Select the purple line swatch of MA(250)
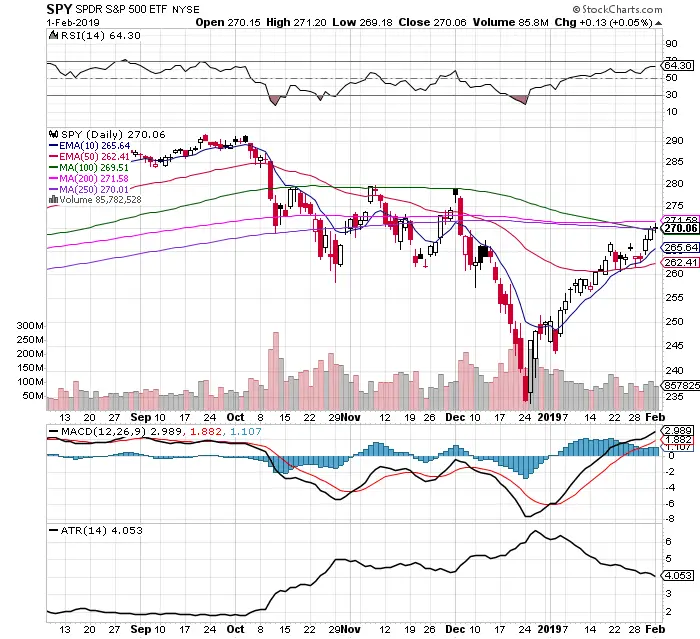Image resolution: width=700 pixels, height=639 pixels. pos(53,189)
